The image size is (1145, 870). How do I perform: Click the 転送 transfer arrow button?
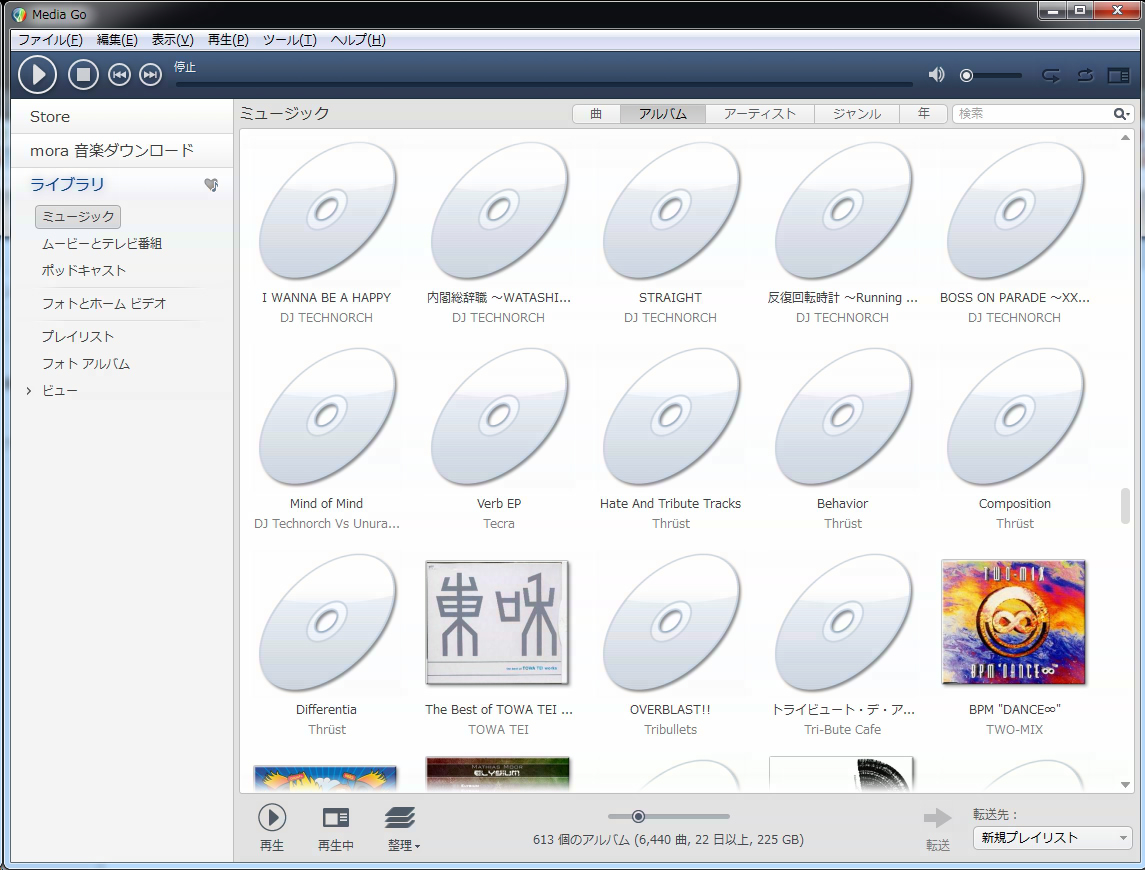(x=938, y=818)
